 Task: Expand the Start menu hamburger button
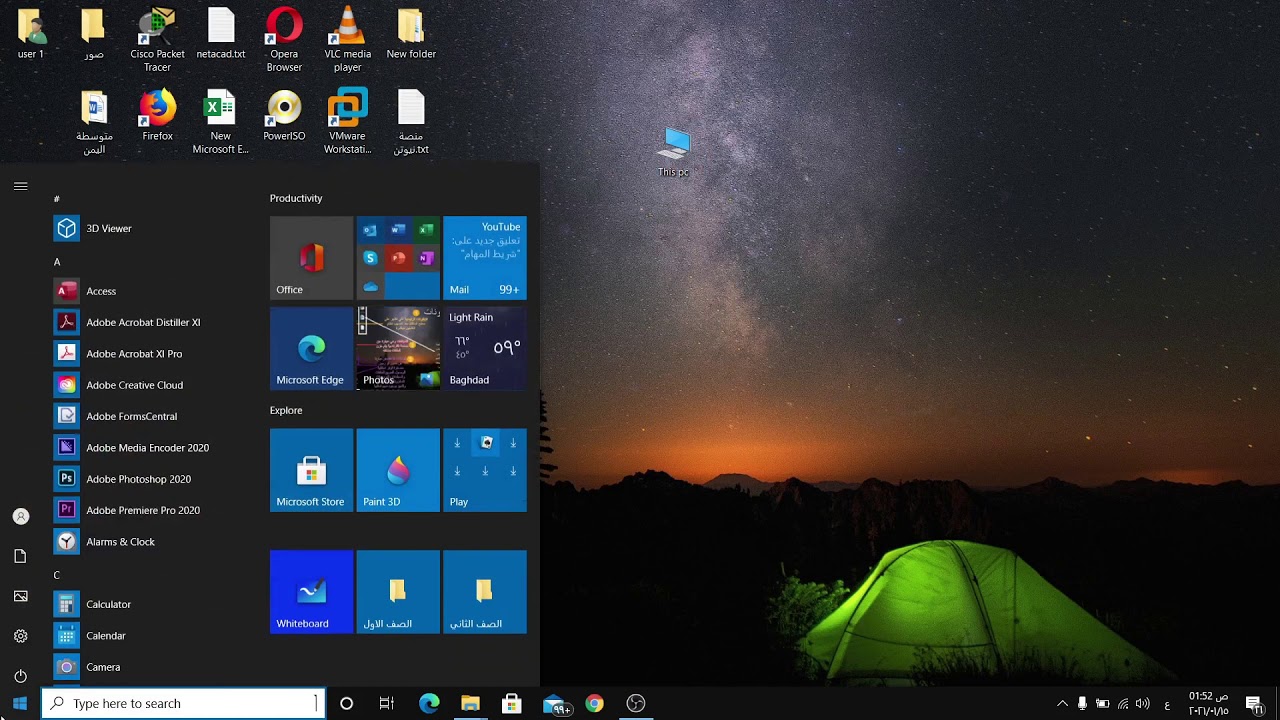point(20,186)
